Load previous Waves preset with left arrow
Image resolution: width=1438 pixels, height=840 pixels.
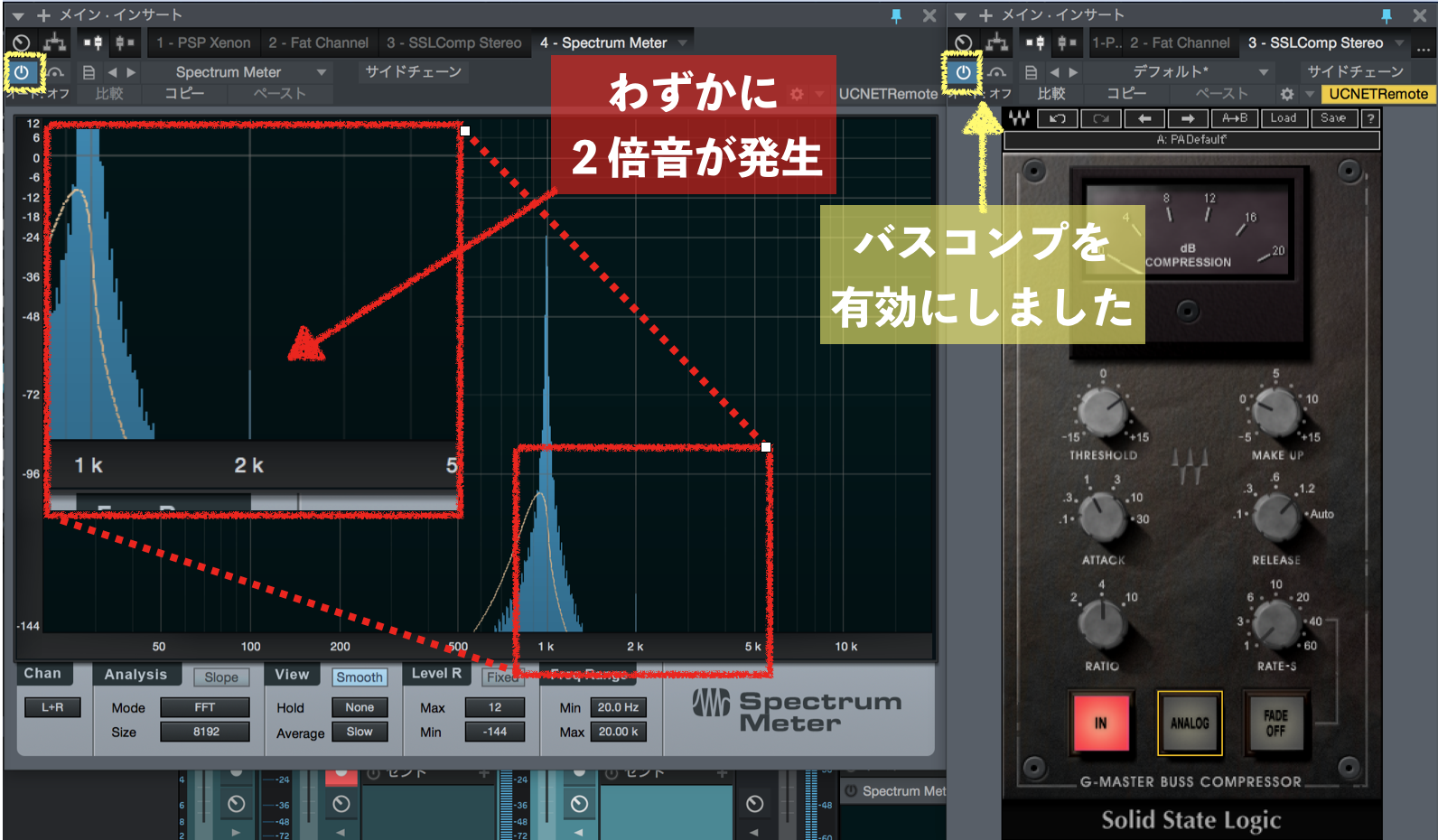(x=1144, y=118)
